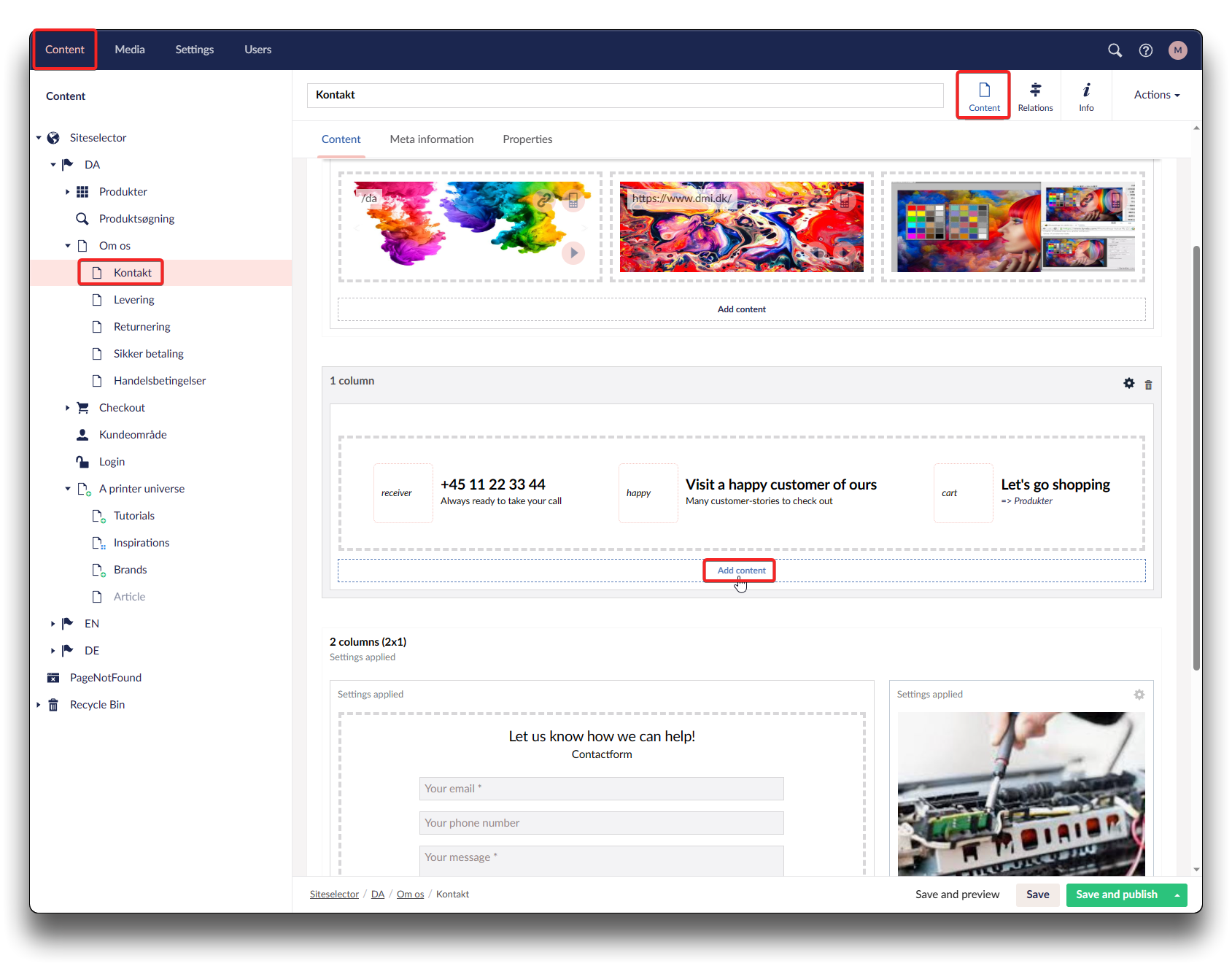
Task: Open the Relations app icon
Action: coord(1035,96)
